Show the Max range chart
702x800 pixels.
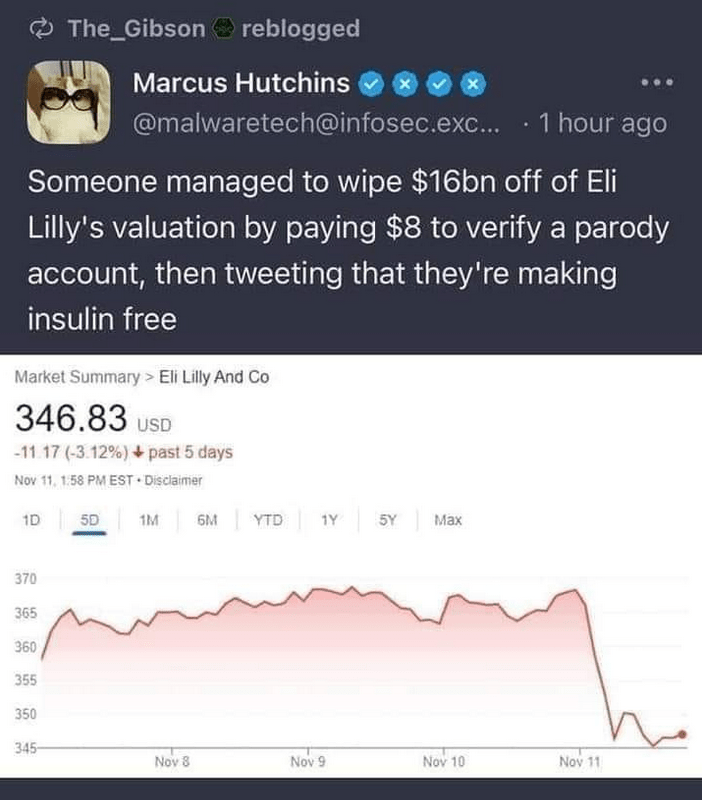click(448, 521)
